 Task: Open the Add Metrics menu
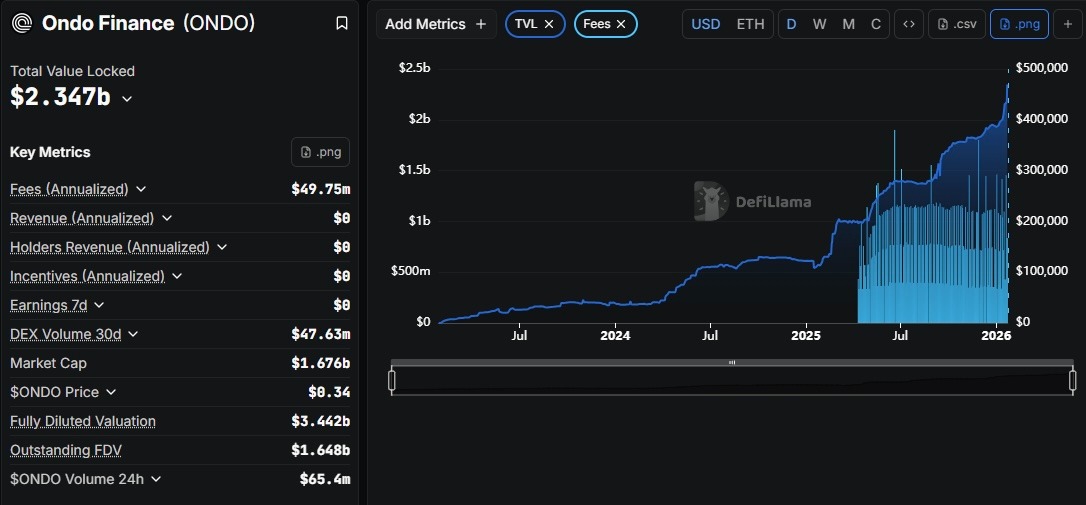click(x=436, y=24)
